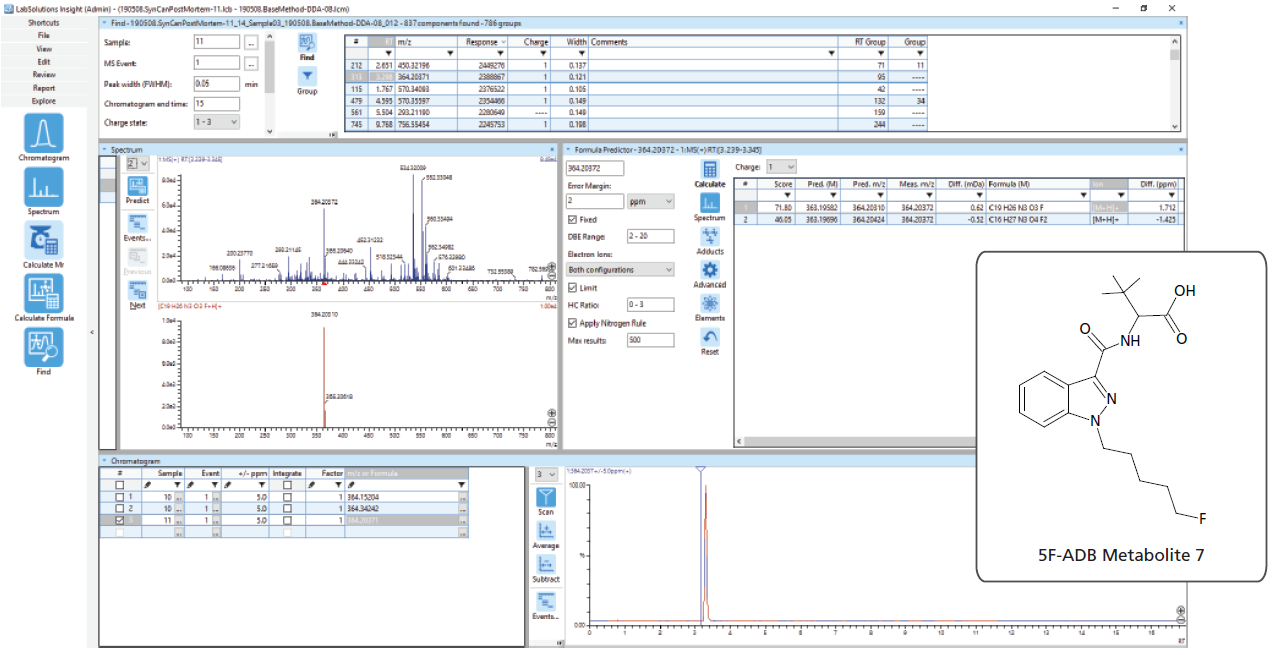This screenshot has width=1279, height=655.
Task: Toggle the Apply Nitrogen Rule checkbox
Action: click(x=572, y=323)
